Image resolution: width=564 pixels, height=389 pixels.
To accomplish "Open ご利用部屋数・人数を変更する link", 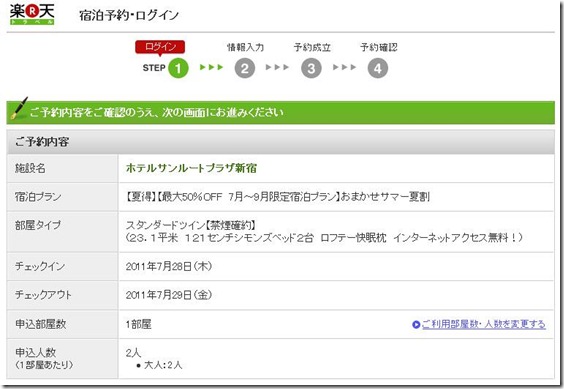I will (x=483, y=324).
